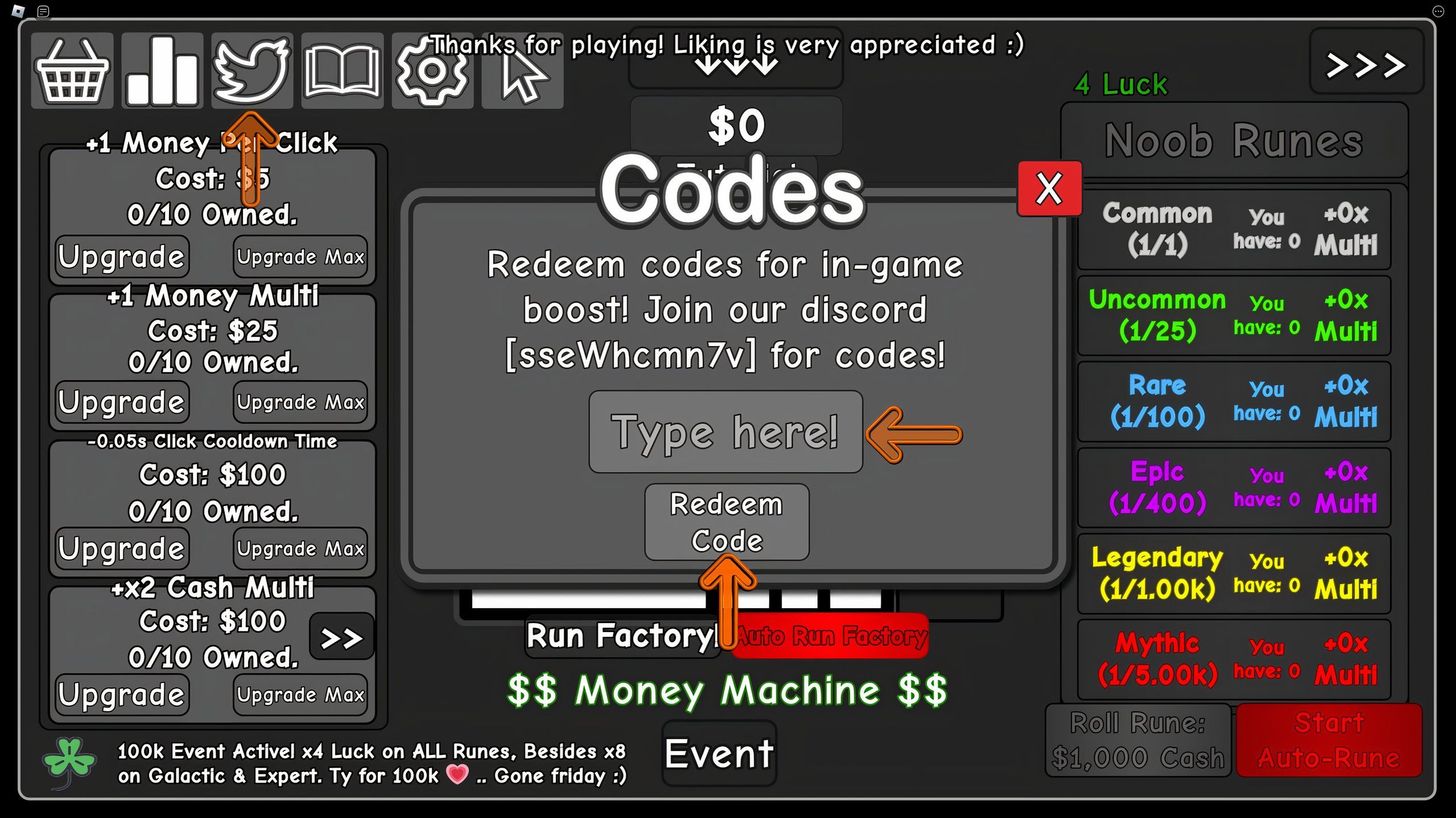Select the code input field

pyautogui.click(x=726, y=432)
